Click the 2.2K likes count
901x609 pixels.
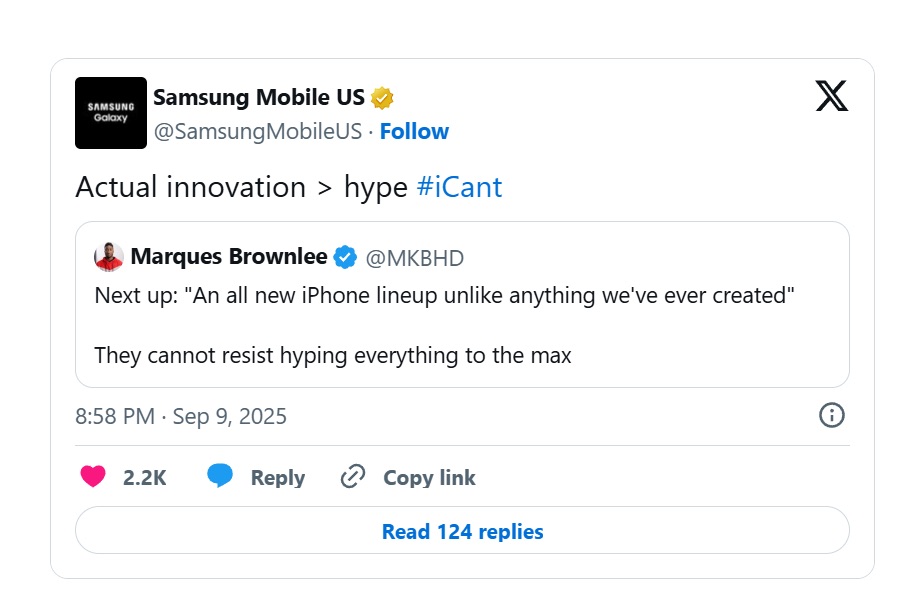tap(144, 477)
